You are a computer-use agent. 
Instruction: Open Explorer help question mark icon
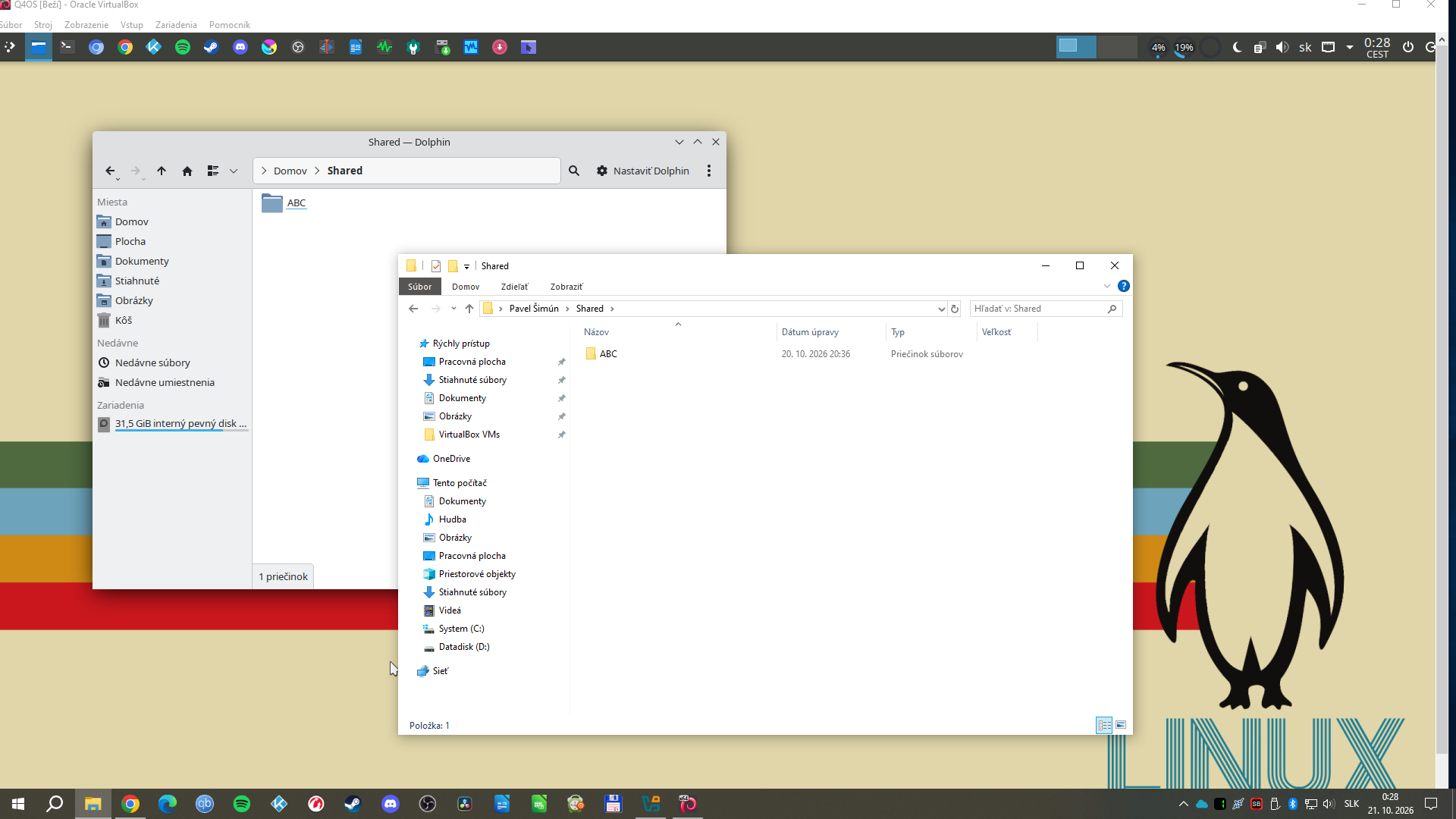coord(1124,287)
